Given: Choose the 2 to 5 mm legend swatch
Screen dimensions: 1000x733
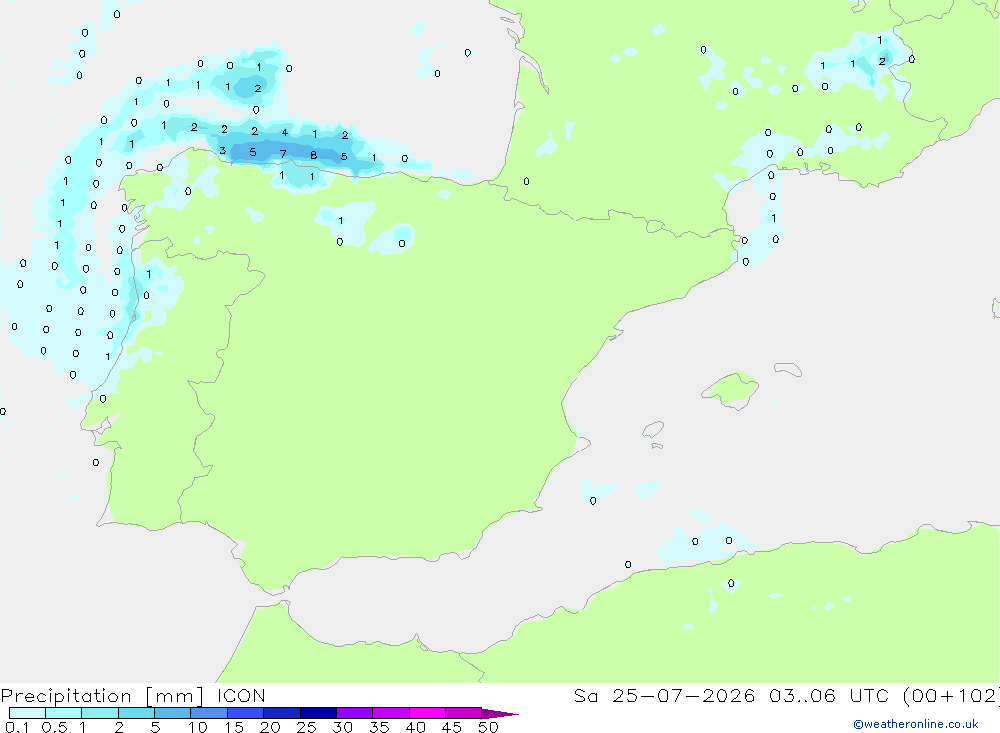Looking at the screenshot, I should pyautogui.click(x=136, y=713).
